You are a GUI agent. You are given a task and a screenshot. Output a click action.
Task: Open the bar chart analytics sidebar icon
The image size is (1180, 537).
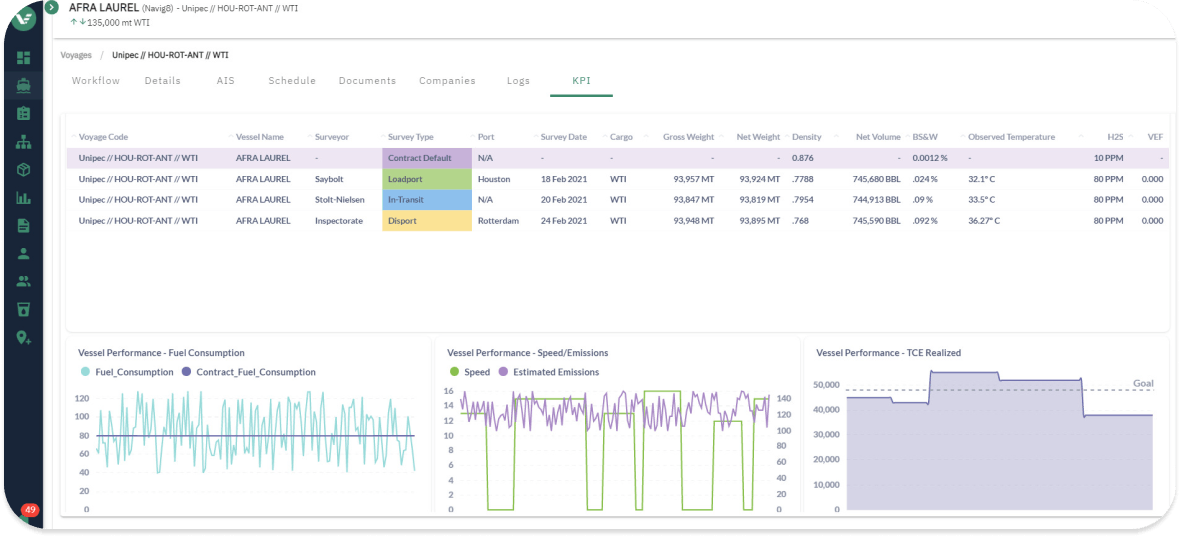tap(23, 198)
